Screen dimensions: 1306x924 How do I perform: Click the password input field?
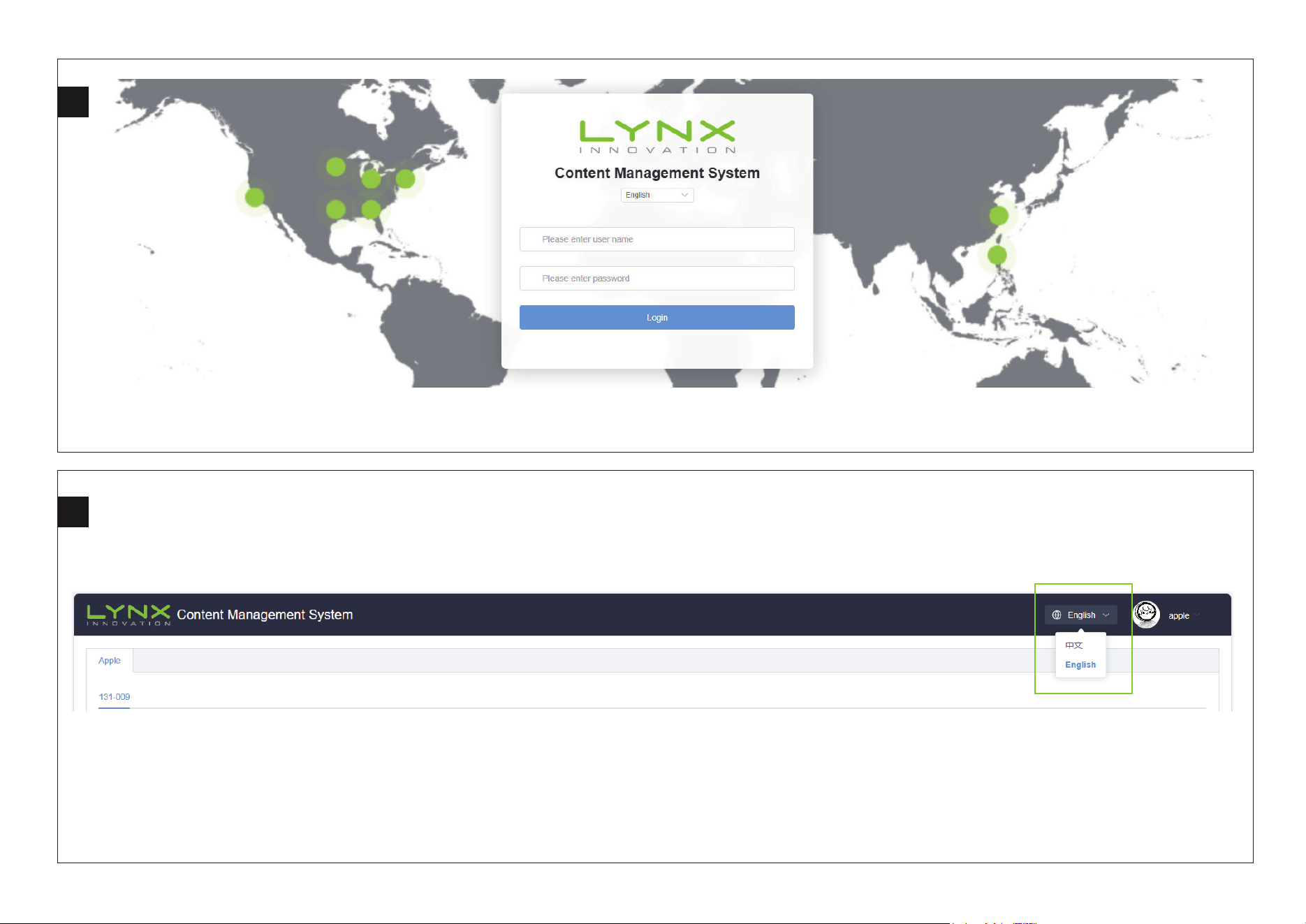tap(657, 278)
